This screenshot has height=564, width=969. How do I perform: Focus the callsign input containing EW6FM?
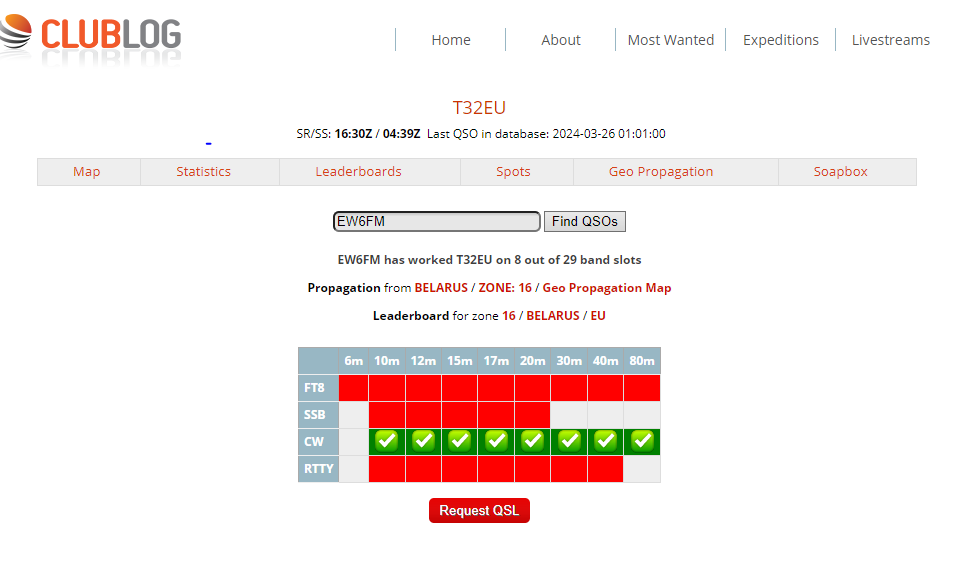[x=436, y=221]
